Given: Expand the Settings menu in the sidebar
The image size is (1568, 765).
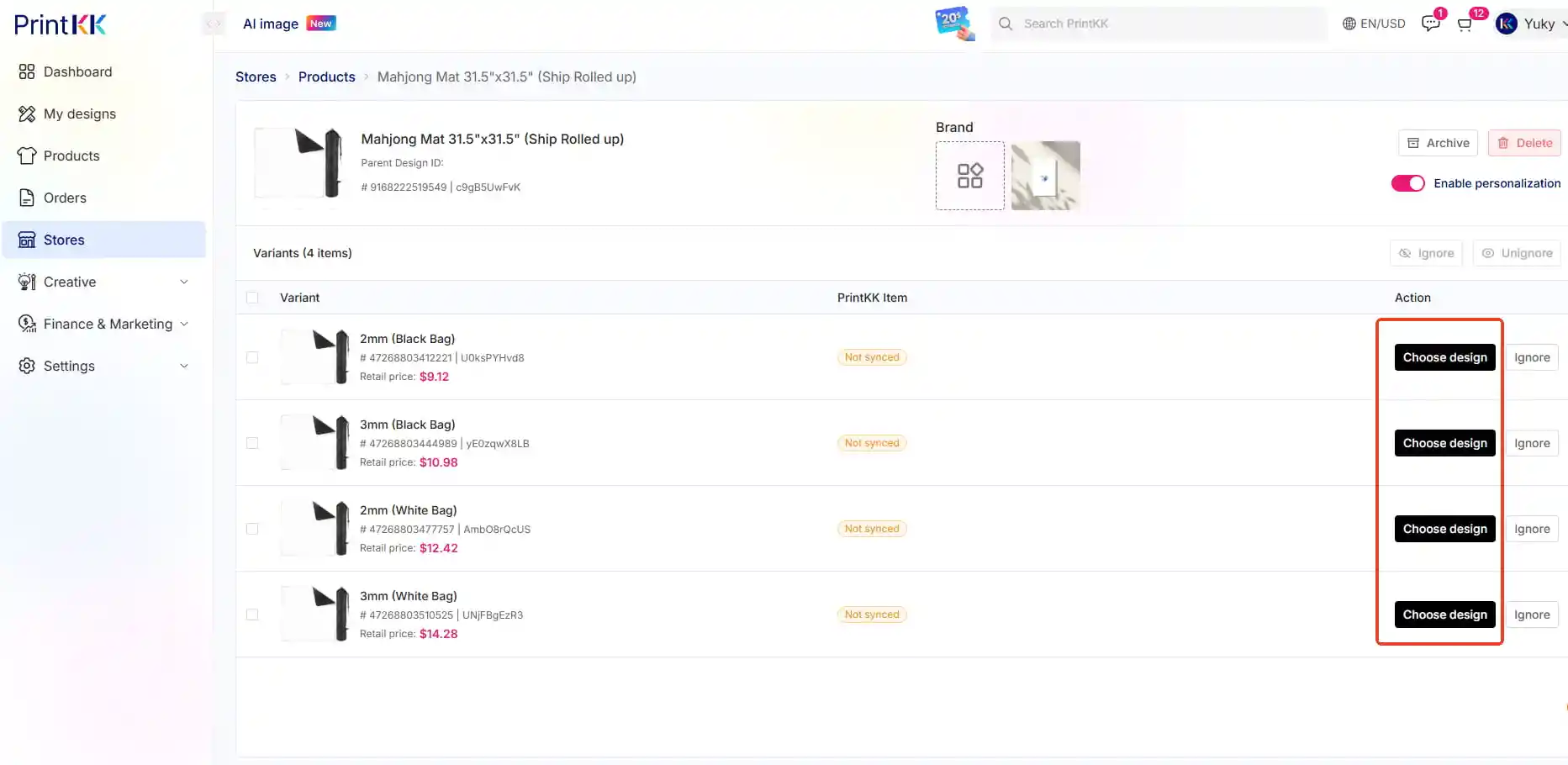Looking at the screenshot, I should 69,366.
